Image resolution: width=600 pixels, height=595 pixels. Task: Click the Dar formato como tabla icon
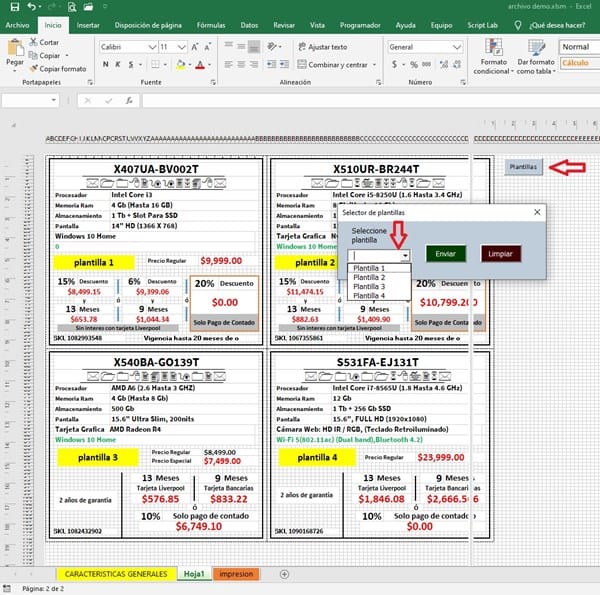[x=536, y=48]
